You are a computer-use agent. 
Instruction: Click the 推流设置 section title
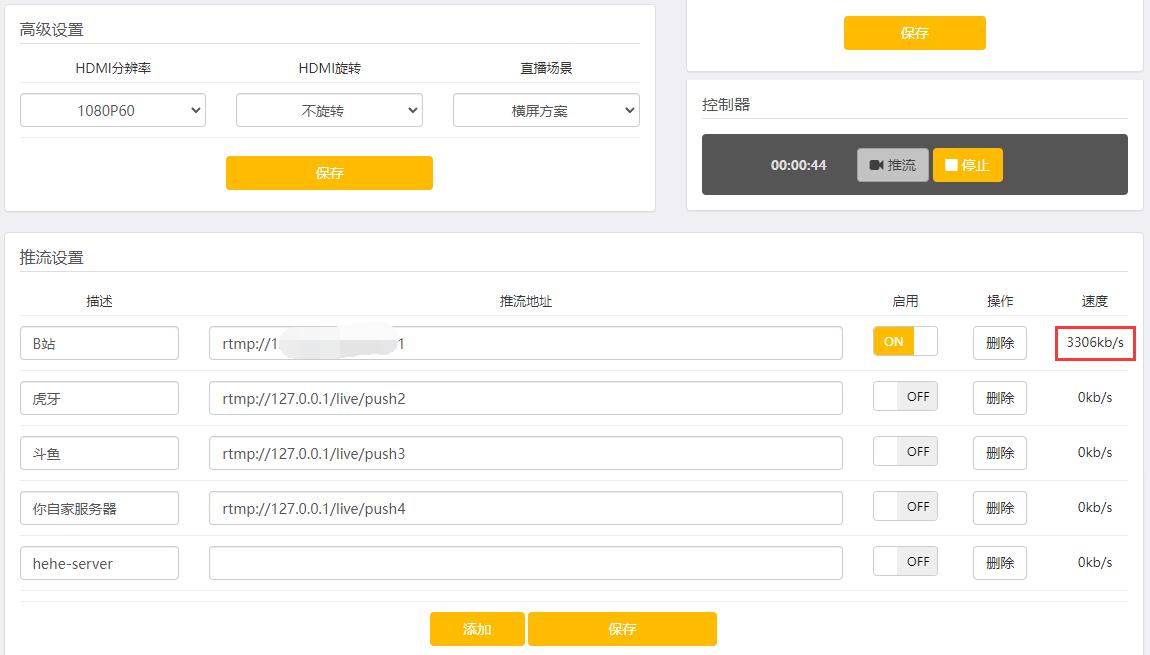point(51,257)
